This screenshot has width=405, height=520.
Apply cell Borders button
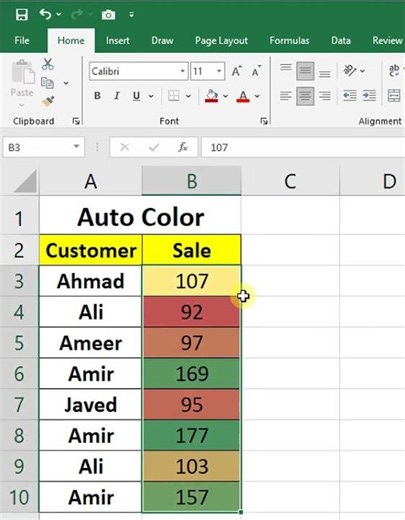(x=173, y=96)
